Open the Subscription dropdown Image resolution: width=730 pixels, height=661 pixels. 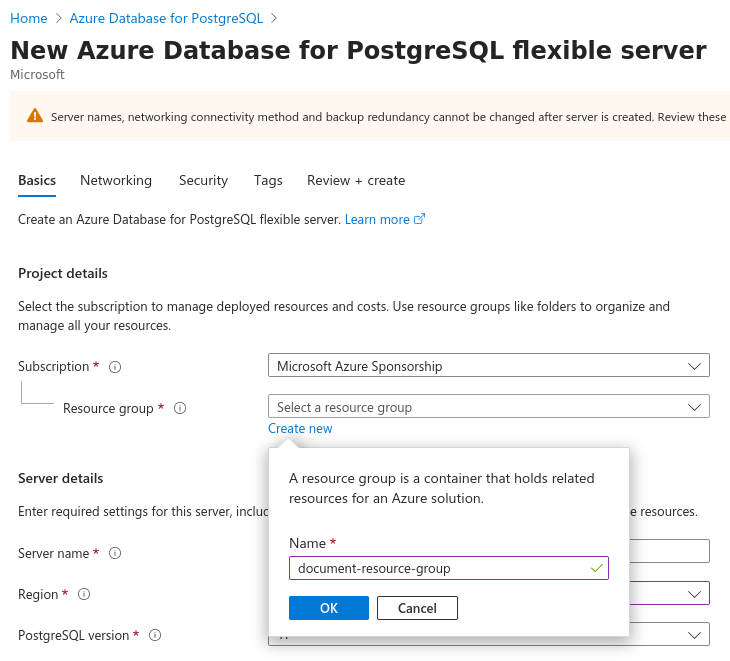click(x=489, y=365)
